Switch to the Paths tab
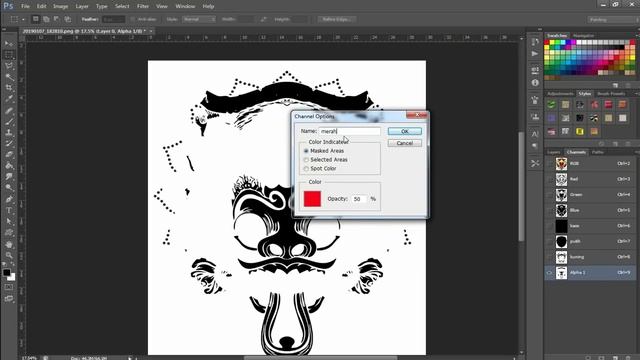This screenshot has height=360, width=640. [x=598, y=152]
